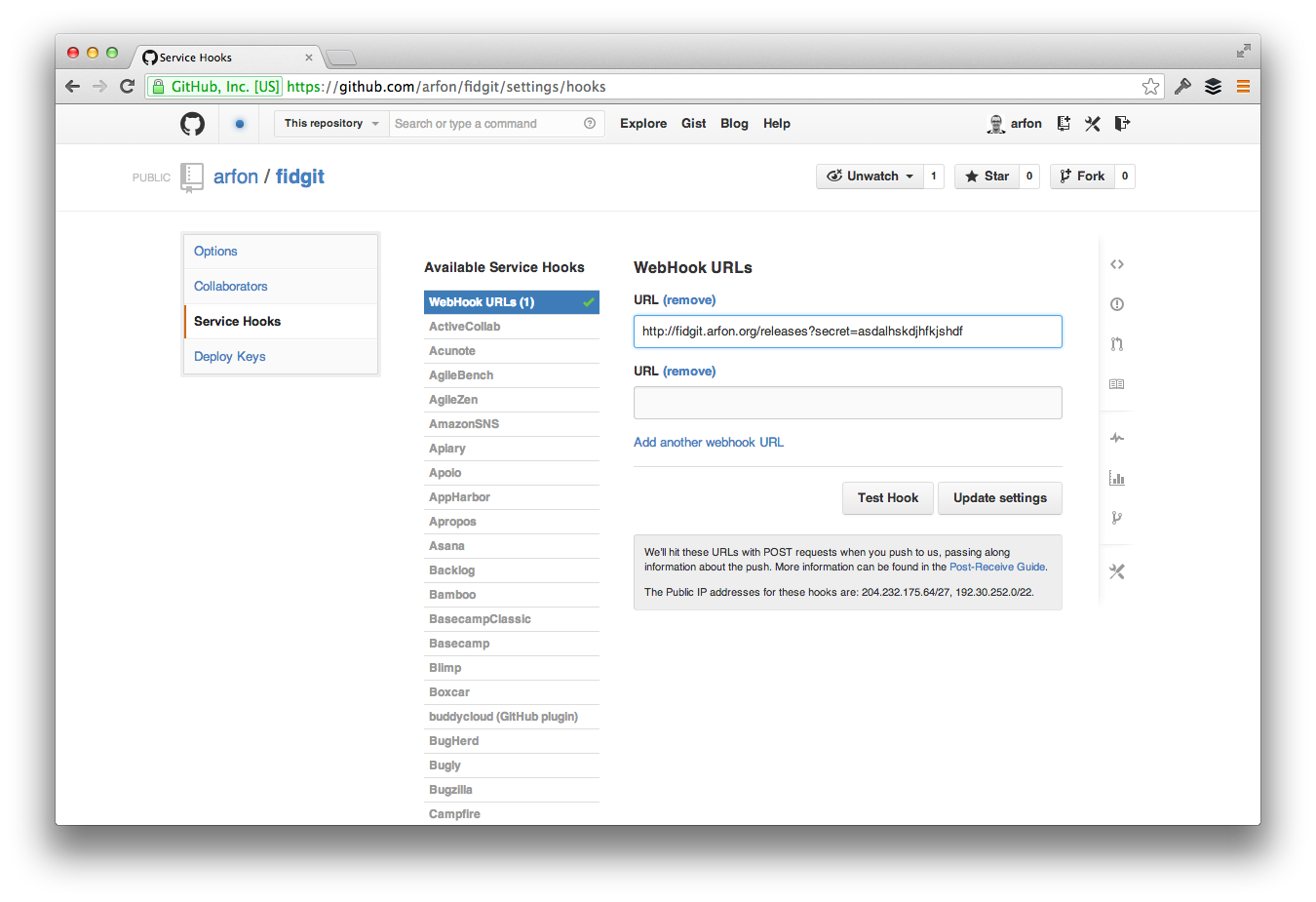Select the Bamboo service hook
1316x902 pixels.
[512, 595]
